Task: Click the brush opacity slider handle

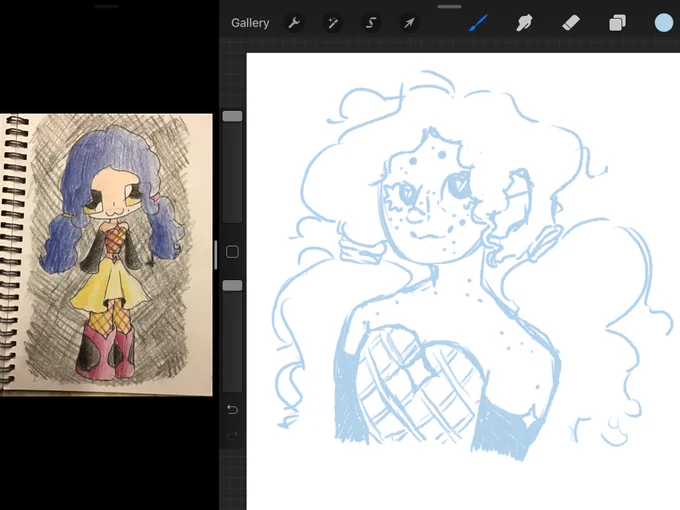Action: pyautogui.click(x=232, y=285)
